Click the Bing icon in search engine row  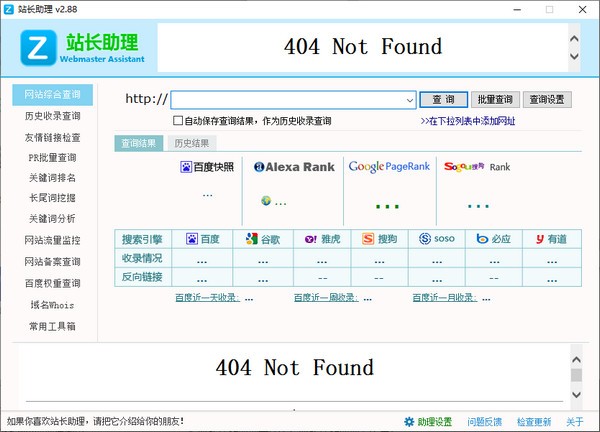coord(482,239)
